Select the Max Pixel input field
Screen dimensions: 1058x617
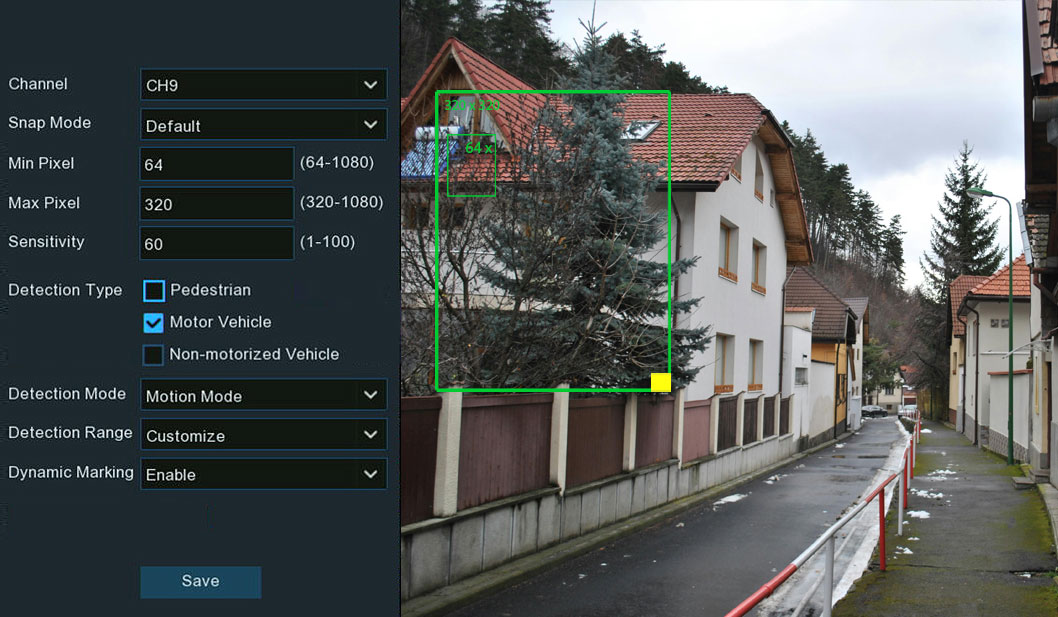(x=216, y=203)
